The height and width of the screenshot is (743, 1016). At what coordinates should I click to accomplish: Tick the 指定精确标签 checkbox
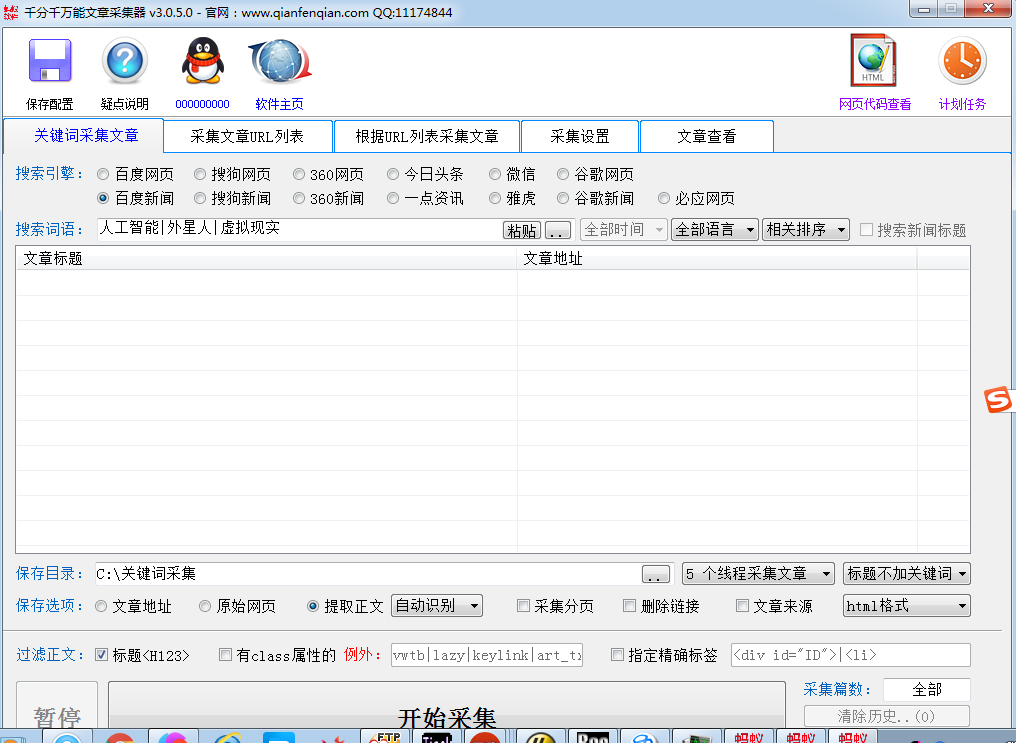[x=617, y=655]
